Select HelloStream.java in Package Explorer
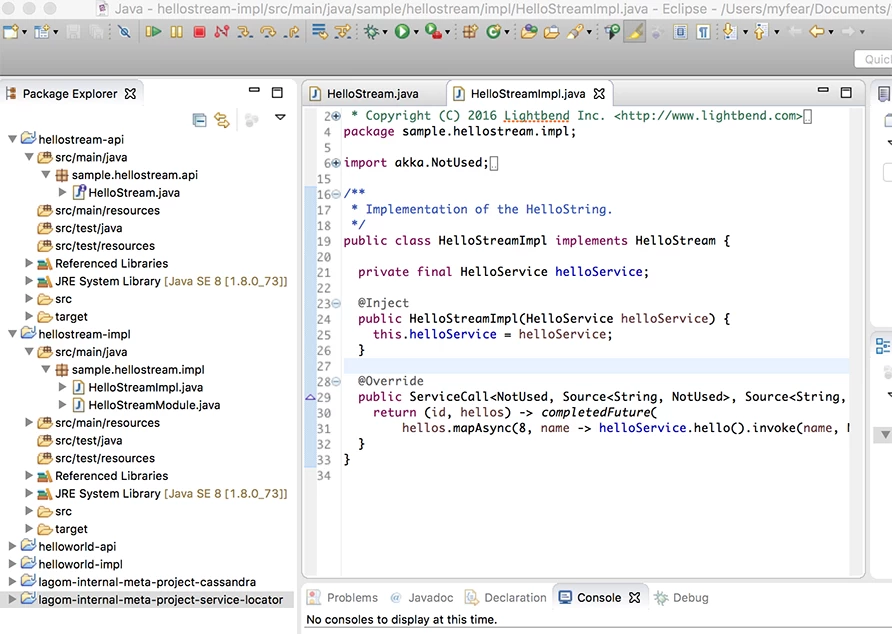This screenshot has width=892, height=634. (134, 192)
